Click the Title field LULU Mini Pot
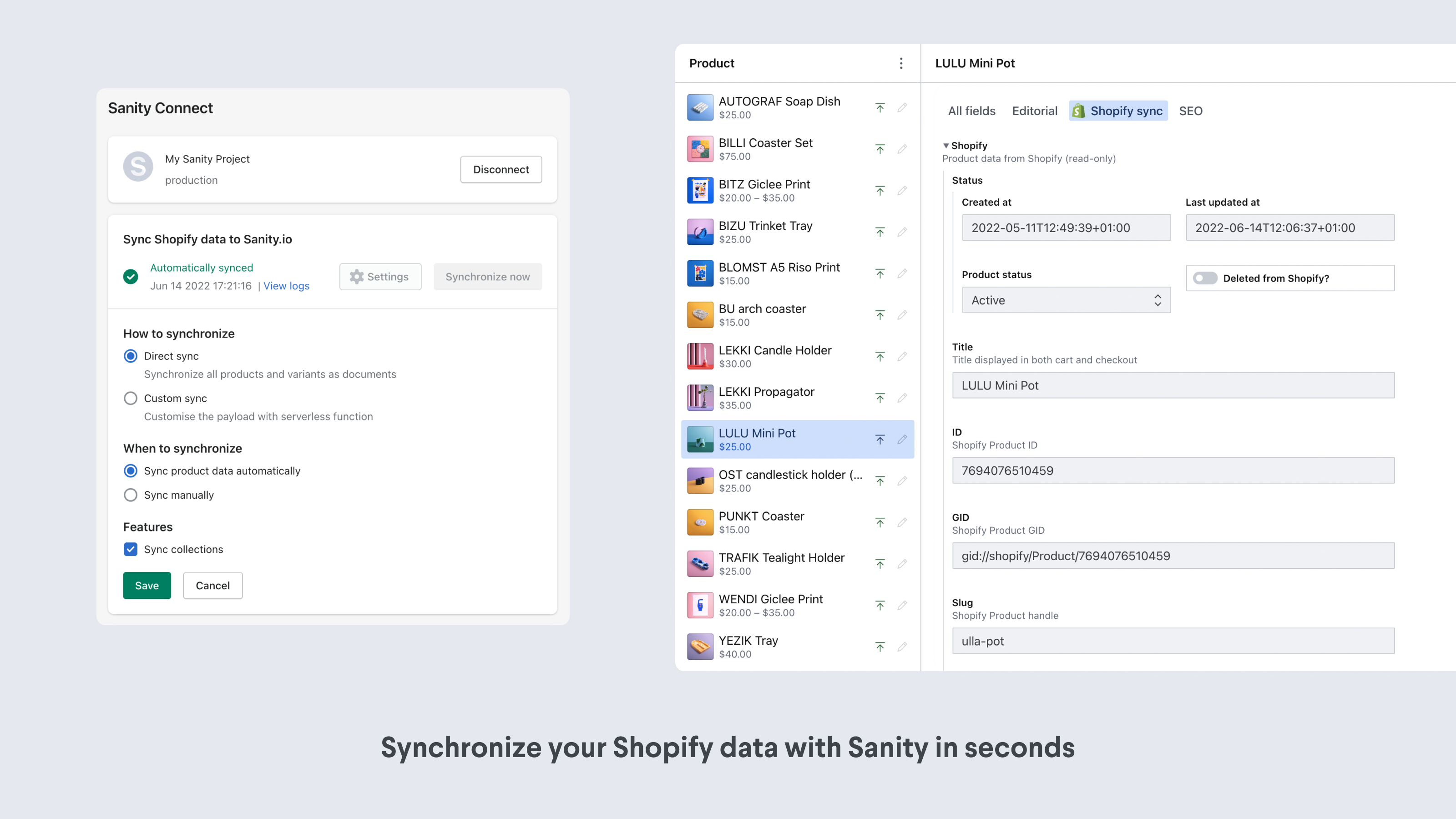 [x=1173, y=385]
